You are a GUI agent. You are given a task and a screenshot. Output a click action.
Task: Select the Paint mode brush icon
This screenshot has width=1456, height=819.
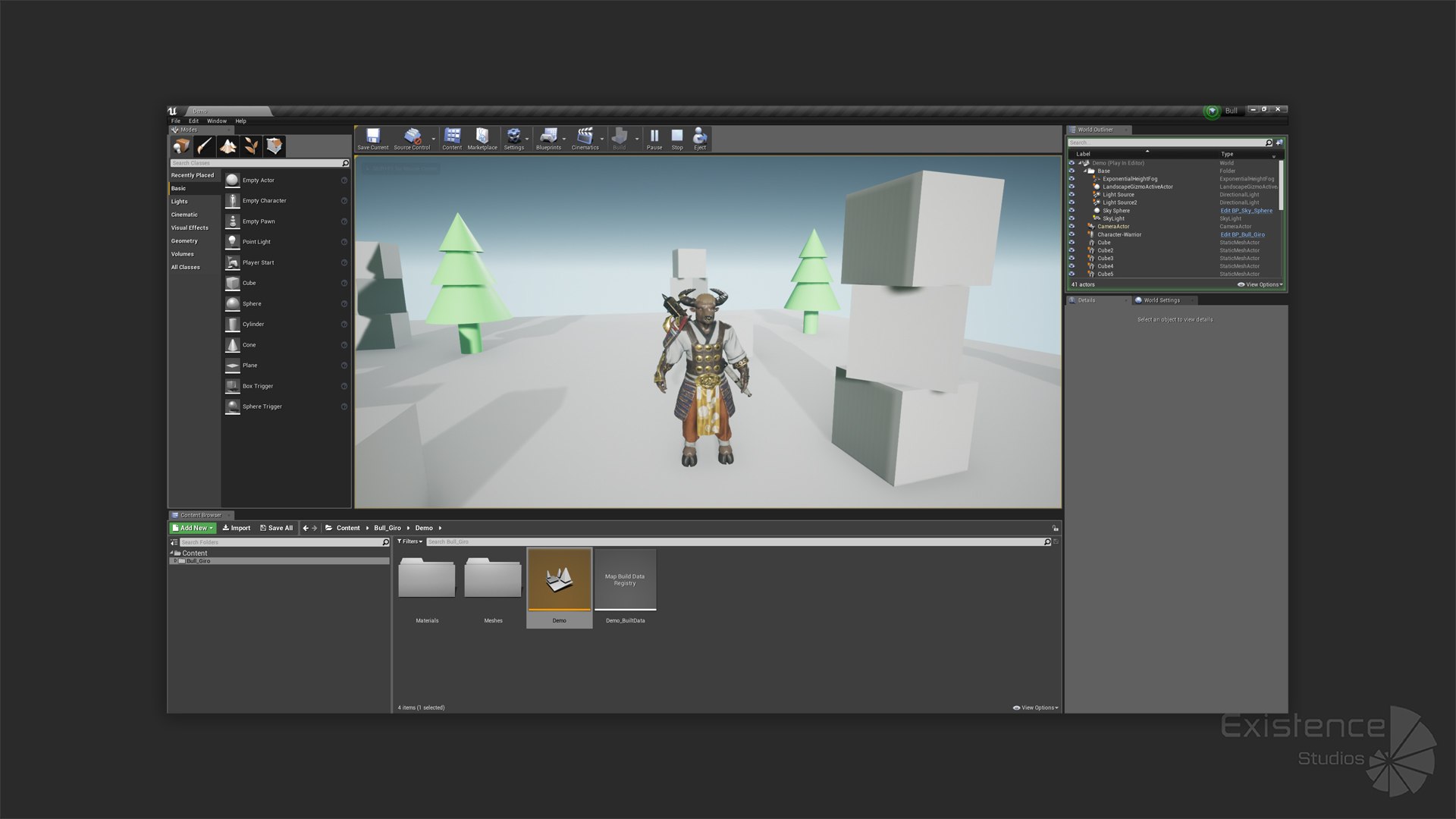204,146
